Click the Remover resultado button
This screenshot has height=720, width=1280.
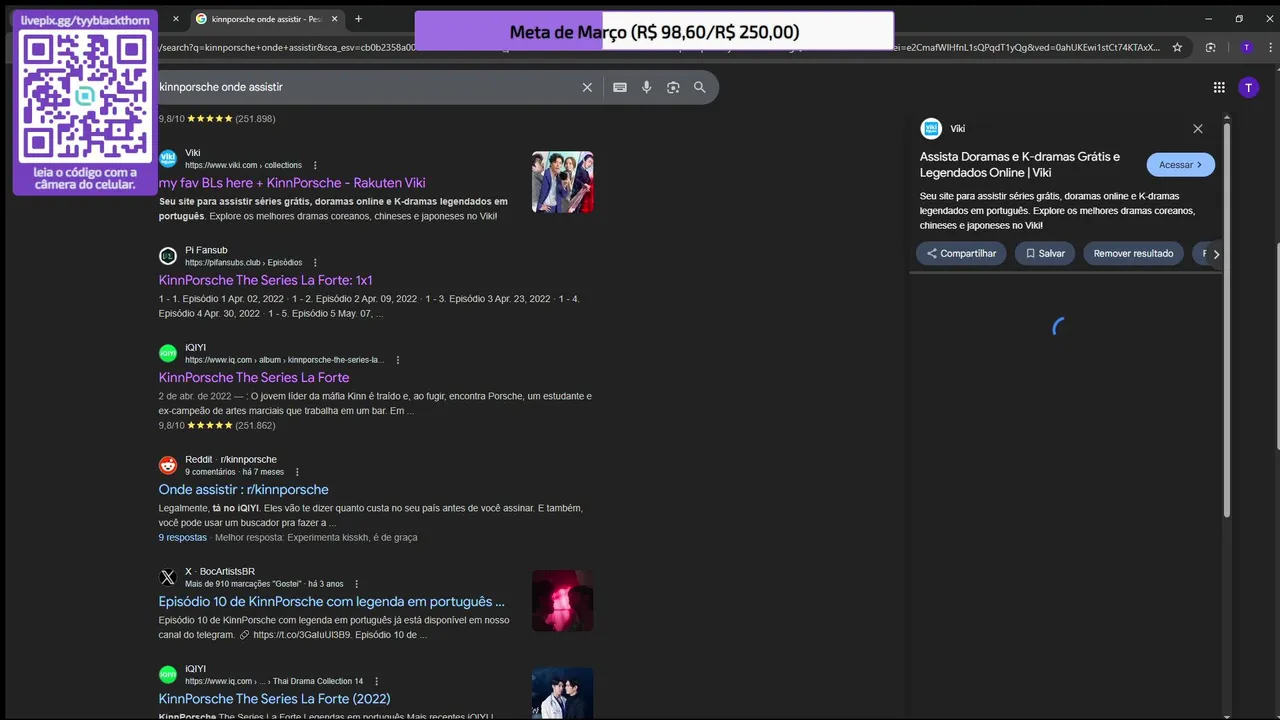(x=1133, y=254)
